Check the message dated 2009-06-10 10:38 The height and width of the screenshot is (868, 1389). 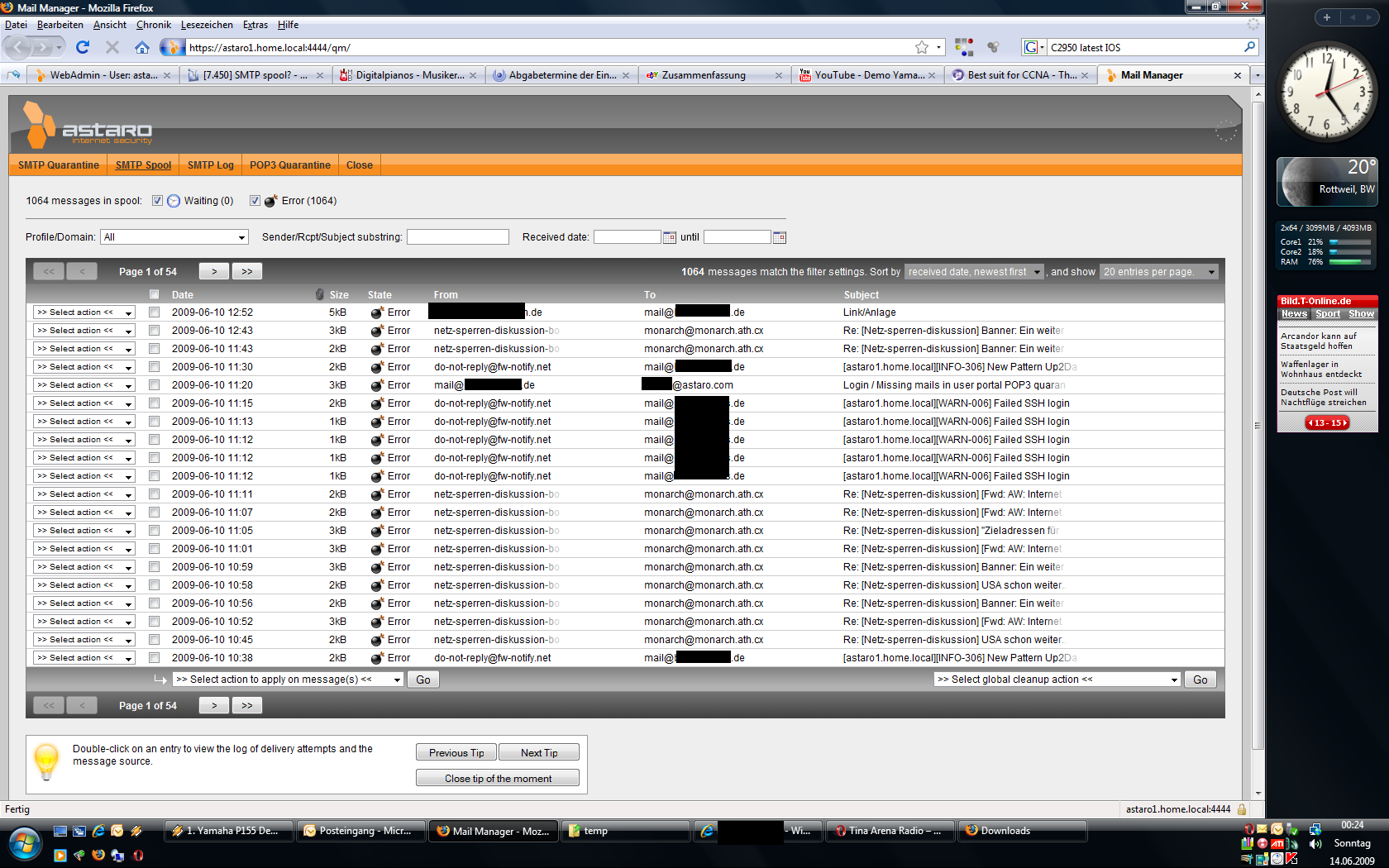(154, 658)
